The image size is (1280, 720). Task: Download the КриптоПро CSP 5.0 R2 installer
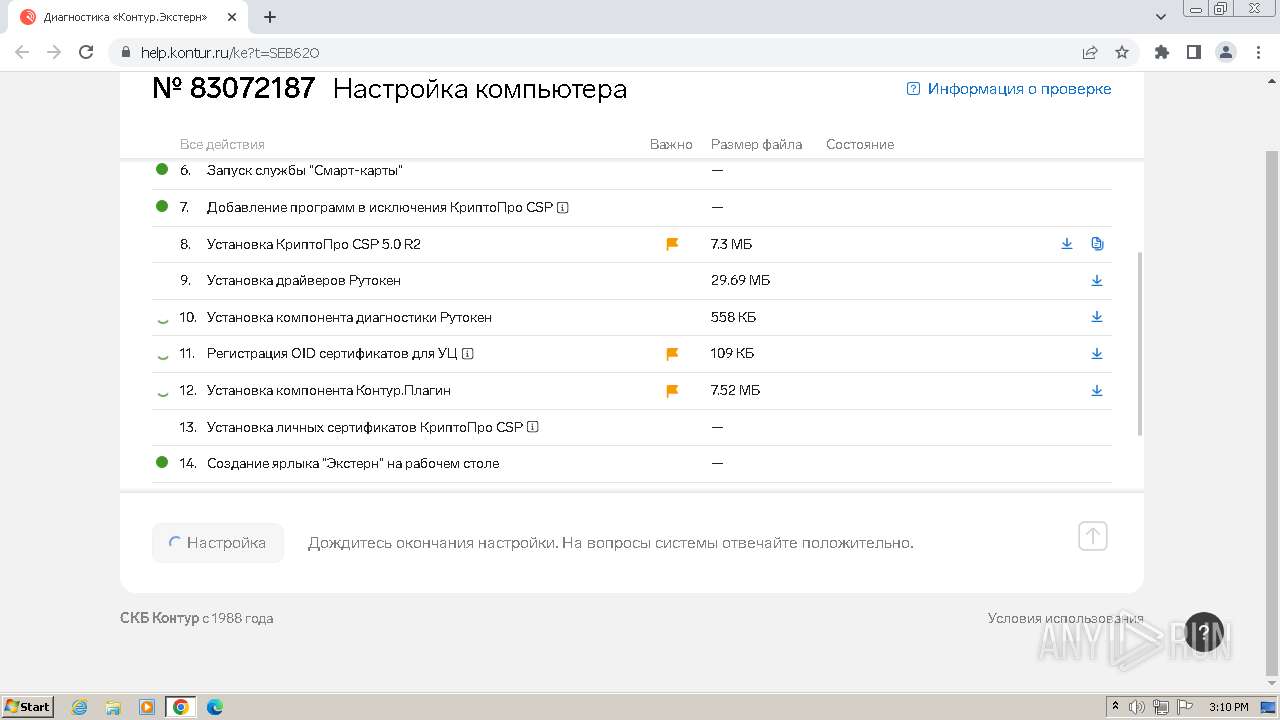tap(1067, 244)
